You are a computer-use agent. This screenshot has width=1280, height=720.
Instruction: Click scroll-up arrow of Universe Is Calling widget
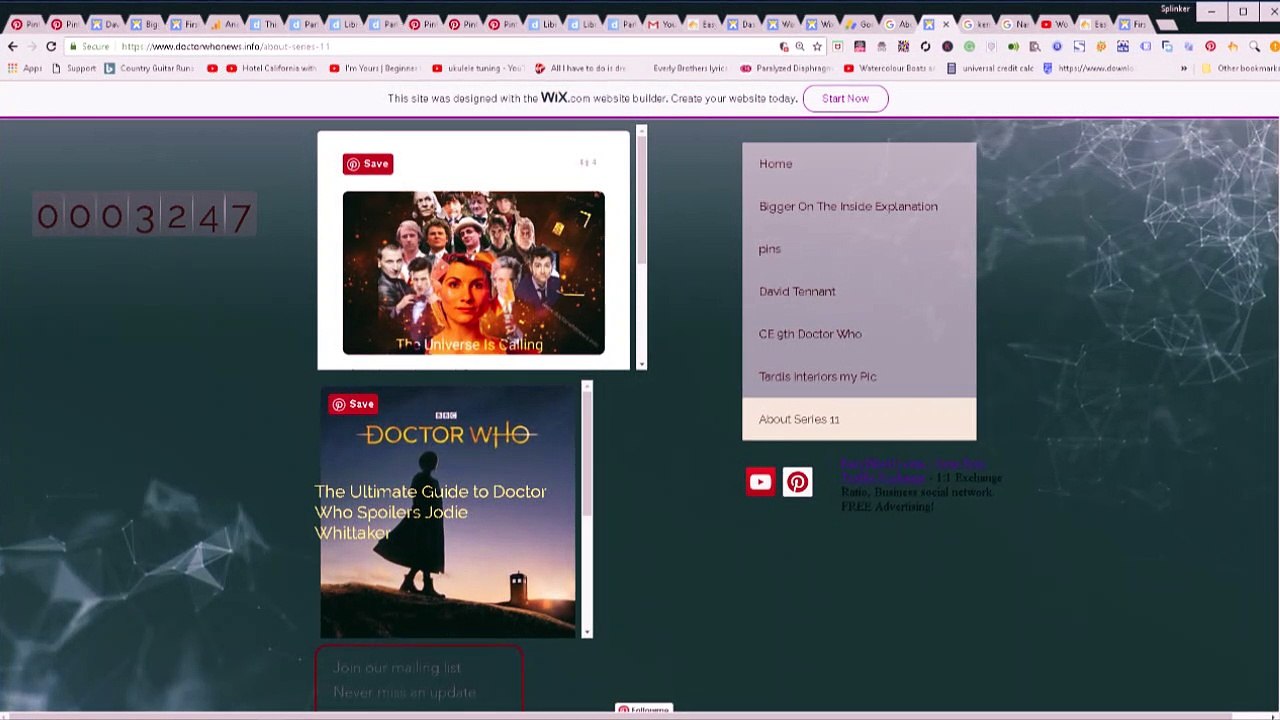(641, 130)
